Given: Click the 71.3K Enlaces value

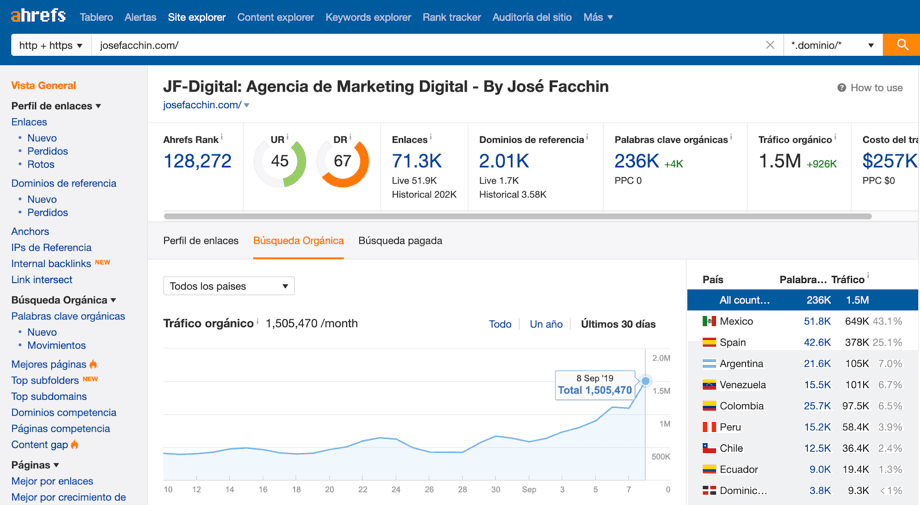Looking at the screenshot, I should (x=417, y=161).
